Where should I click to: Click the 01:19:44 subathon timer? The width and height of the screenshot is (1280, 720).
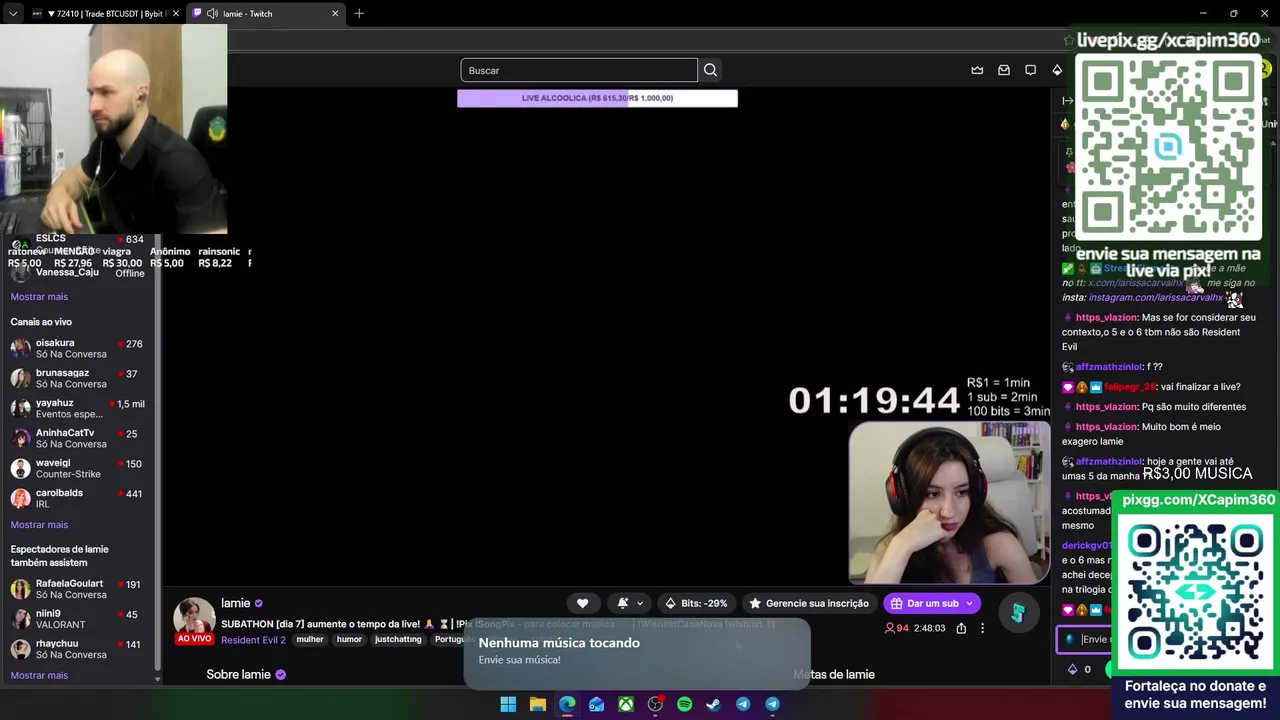(x=874, y=401)
